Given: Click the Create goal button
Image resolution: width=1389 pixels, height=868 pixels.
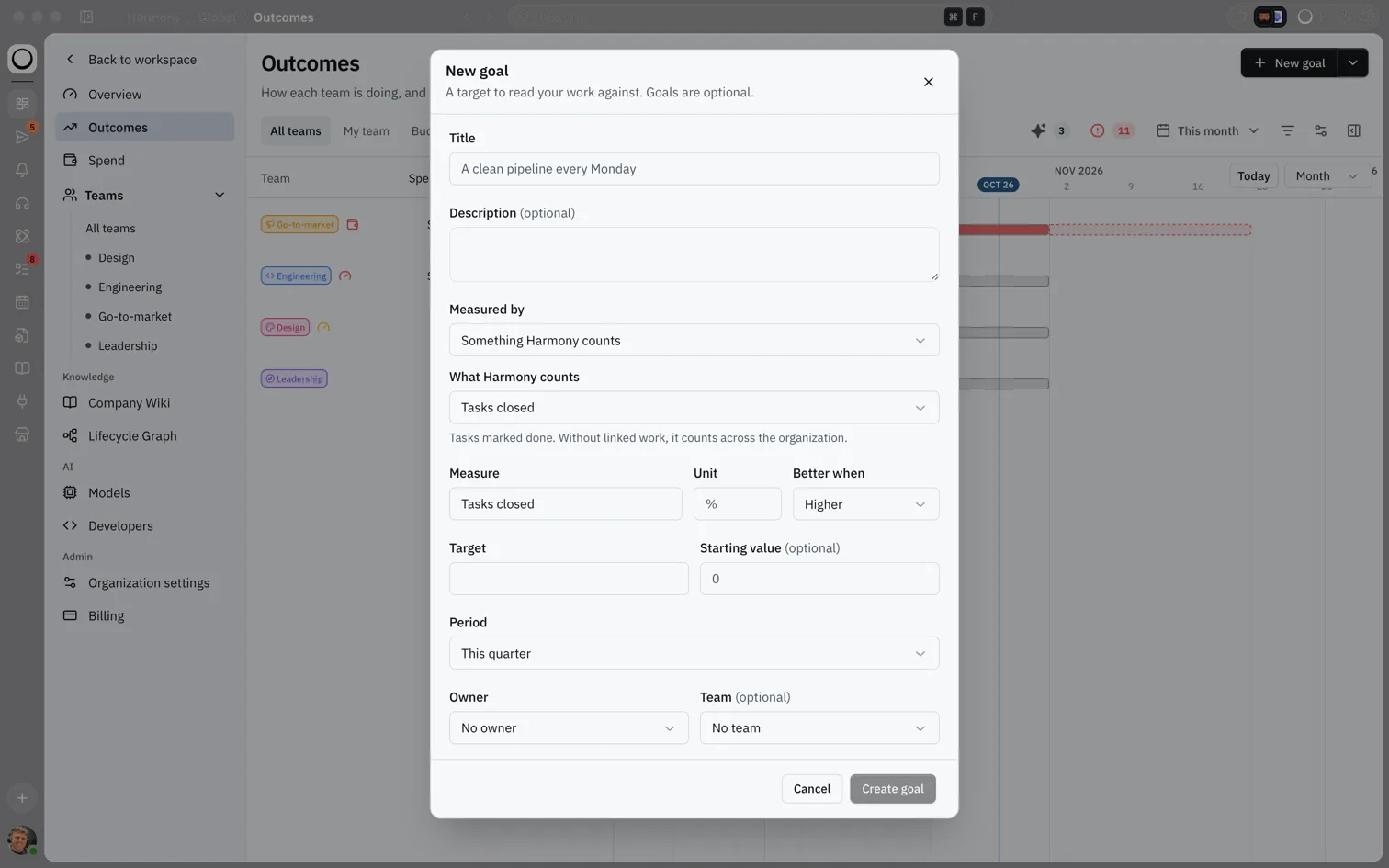Looking at the screenshot, I should [893, 789].
